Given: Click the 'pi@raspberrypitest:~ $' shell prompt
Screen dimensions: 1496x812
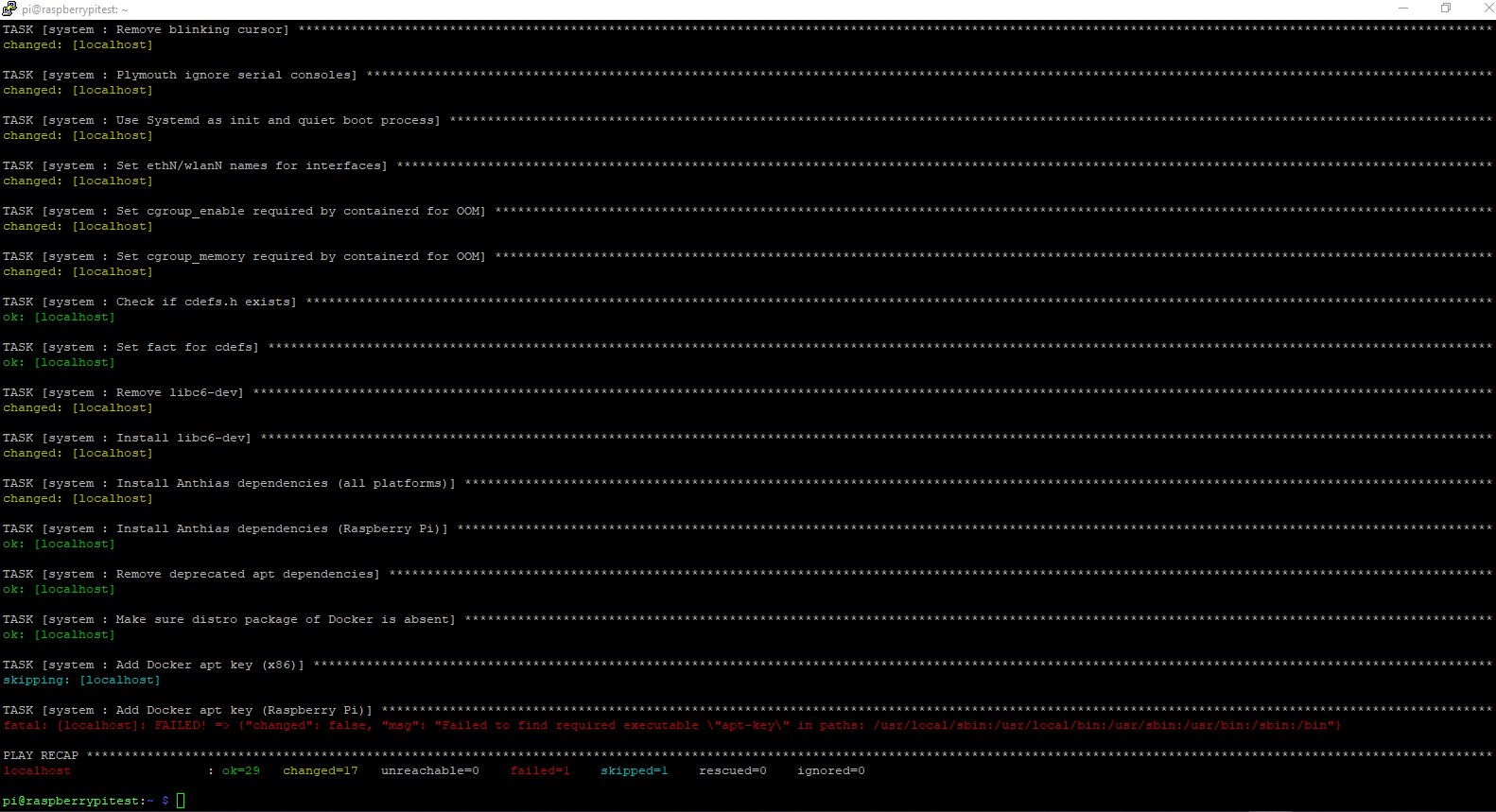Looking at the screenshot, I should coord(86,801).
